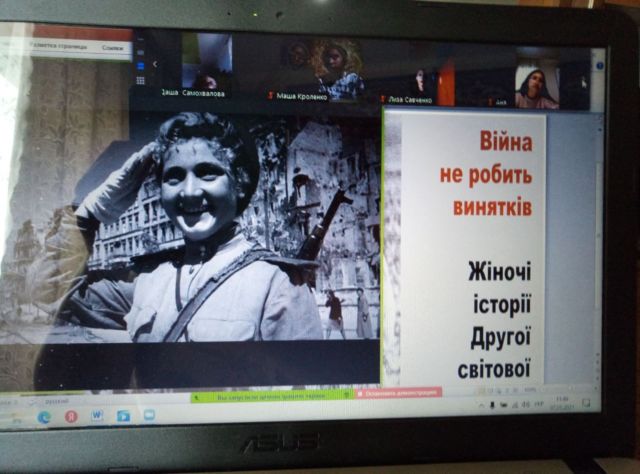This screenshot has height=474, width=640.
Task: Open Microsoft Edge from the taskbar
Action: tap(44, 417)
